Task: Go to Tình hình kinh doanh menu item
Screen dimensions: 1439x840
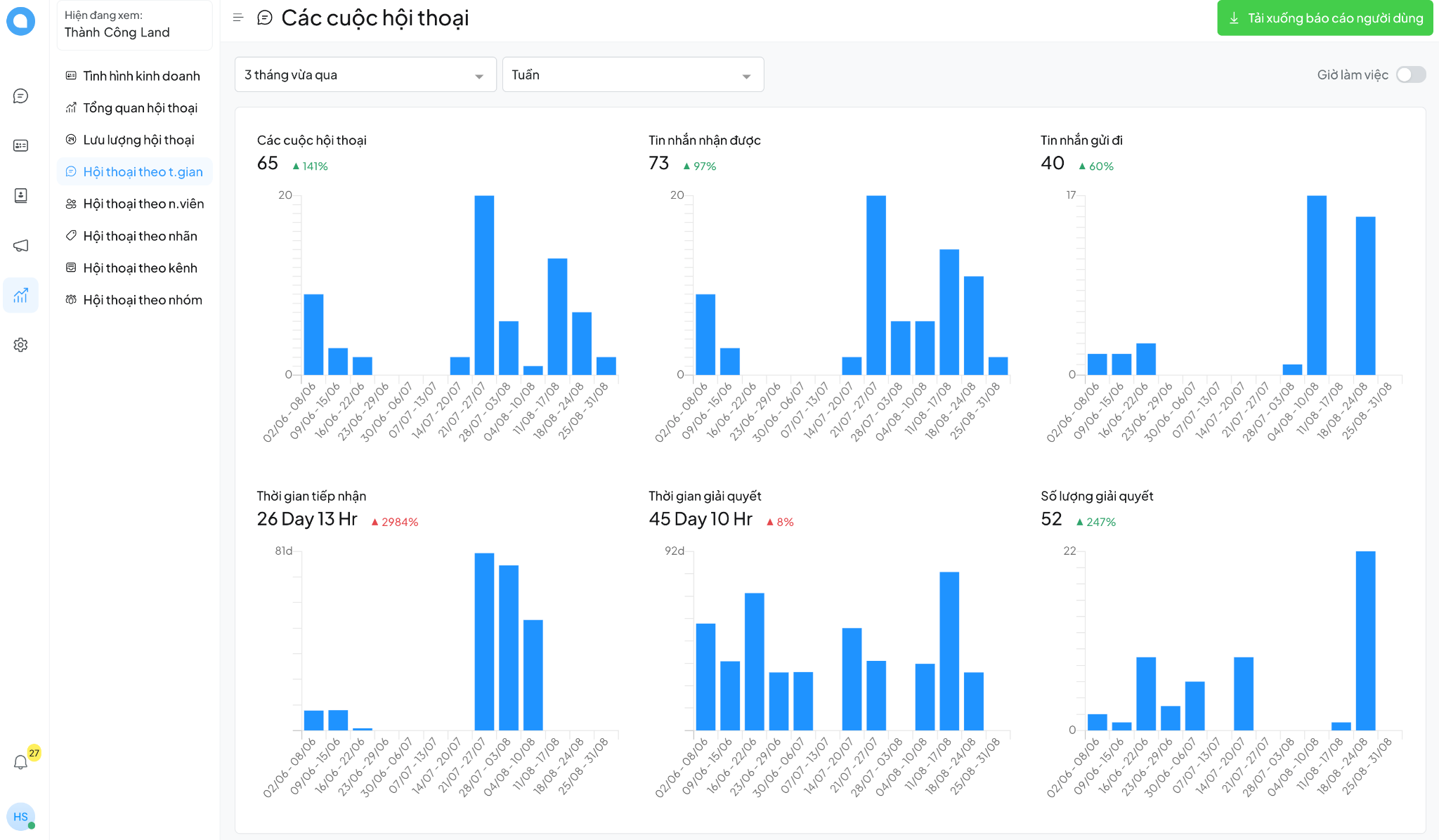Action: pyautogui.click(x=141, y=76)
